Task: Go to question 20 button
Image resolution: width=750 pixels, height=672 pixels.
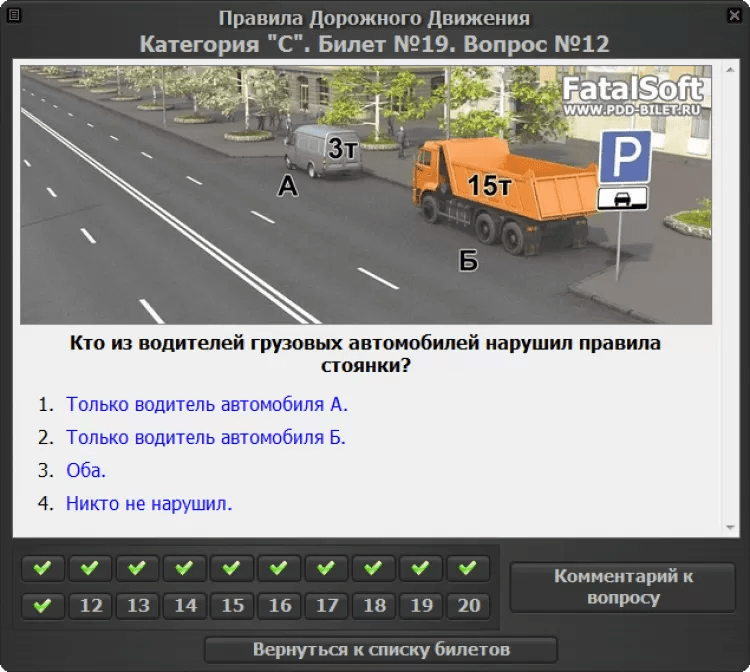Action: pyautogui.click(x=467, y=605)
